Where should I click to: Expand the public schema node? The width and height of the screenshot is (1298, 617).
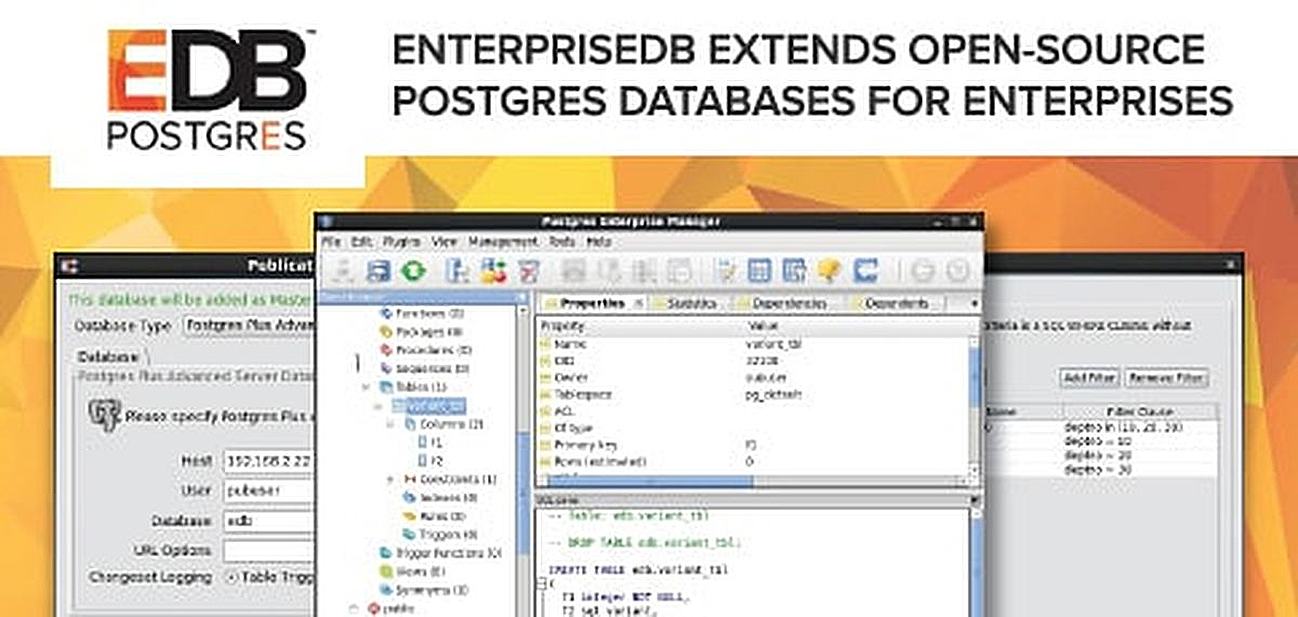point(353,607)
